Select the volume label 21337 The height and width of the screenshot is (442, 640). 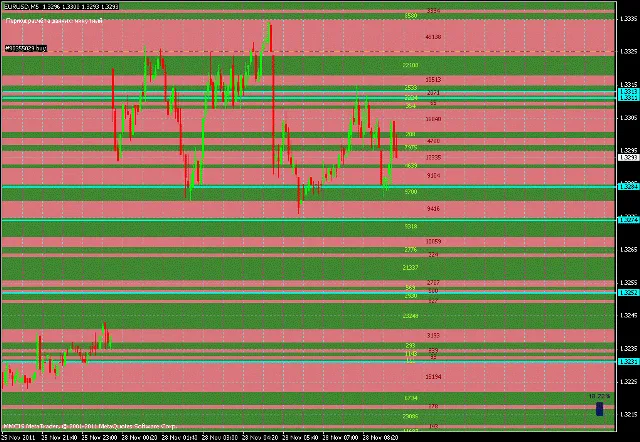coord(409,268)
